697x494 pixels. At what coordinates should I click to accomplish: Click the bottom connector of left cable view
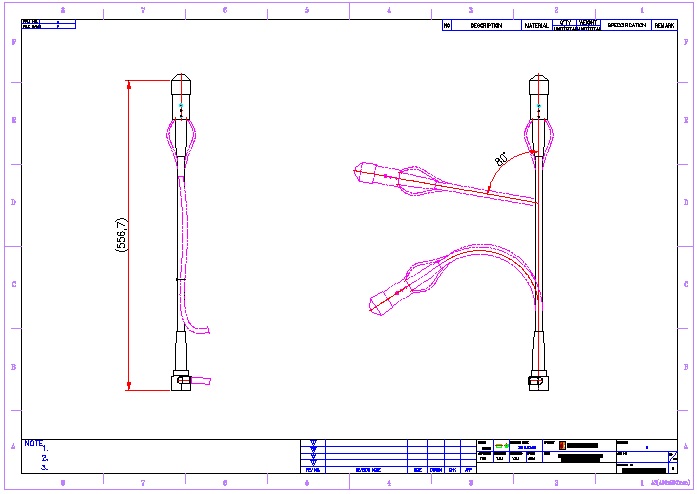coord(180,375)
